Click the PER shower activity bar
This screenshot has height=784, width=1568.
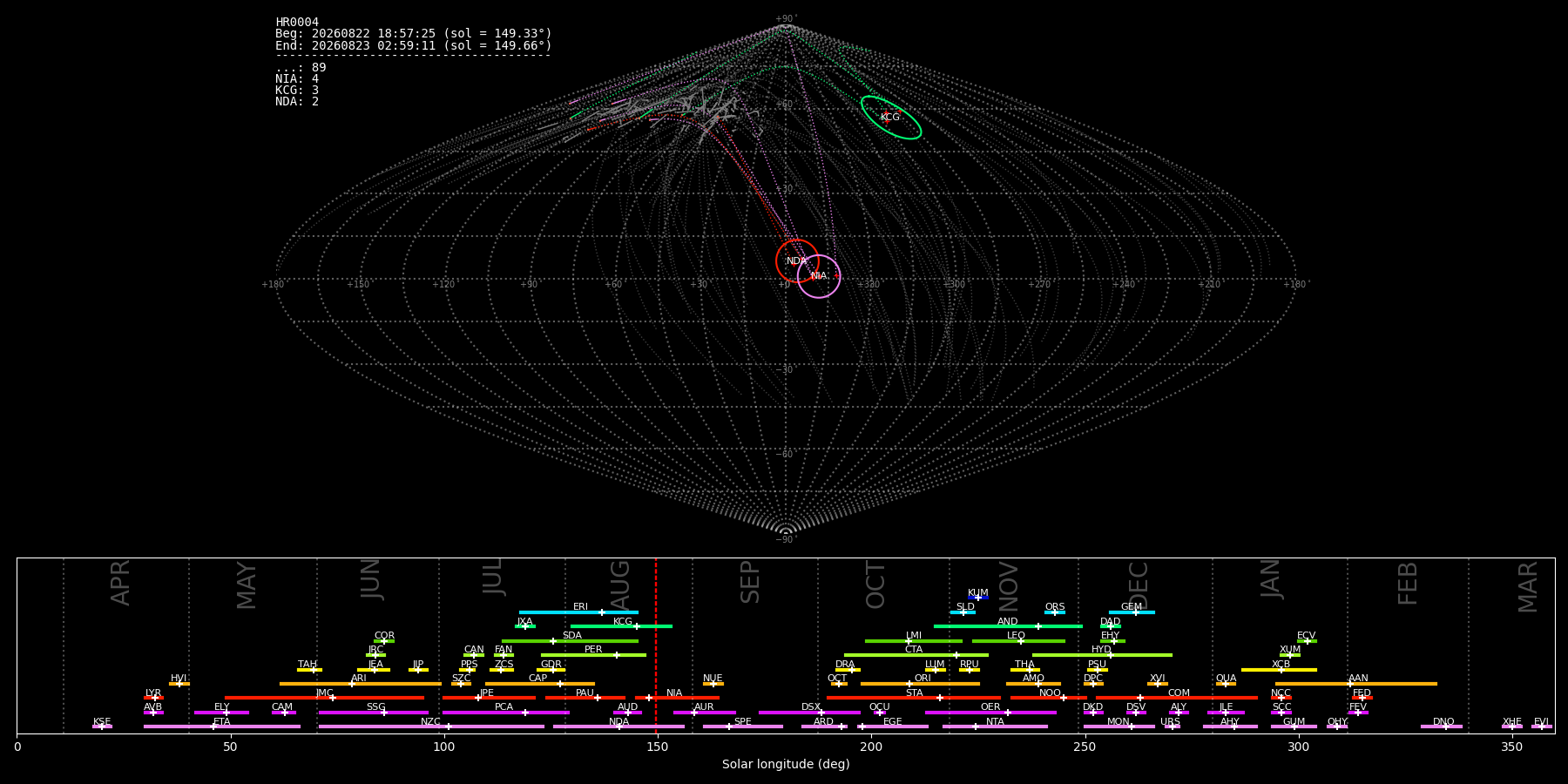coord(593,655)
